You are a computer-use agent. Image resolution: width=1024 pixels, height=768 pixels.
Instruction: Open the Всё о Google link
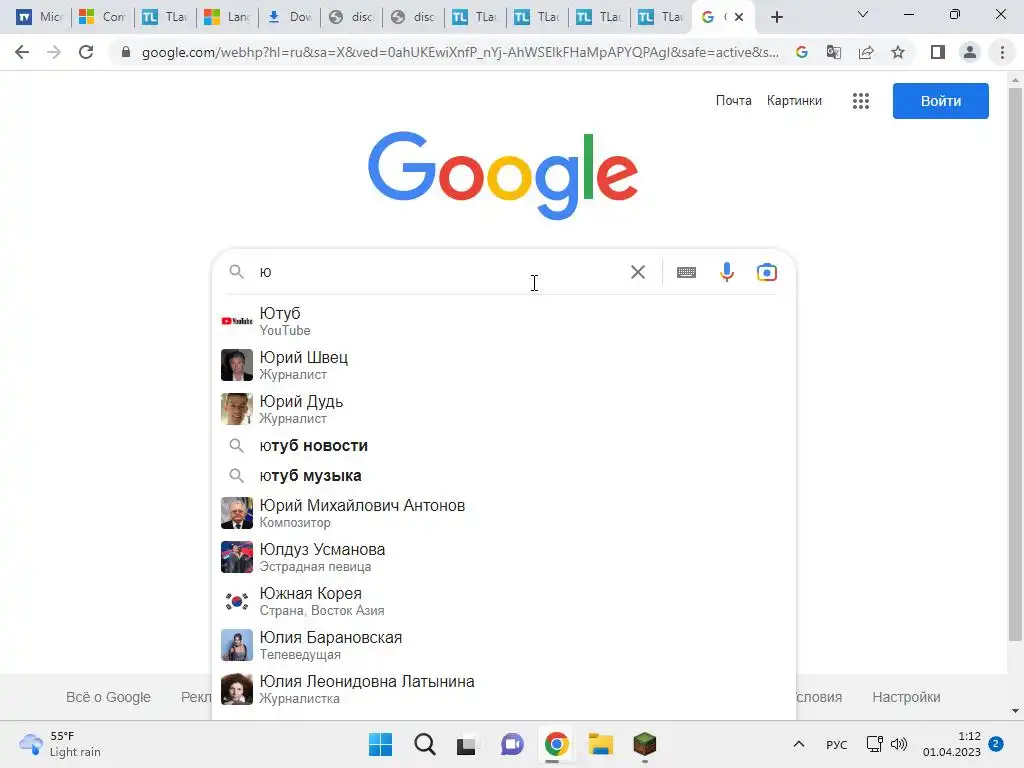point(108,697)
